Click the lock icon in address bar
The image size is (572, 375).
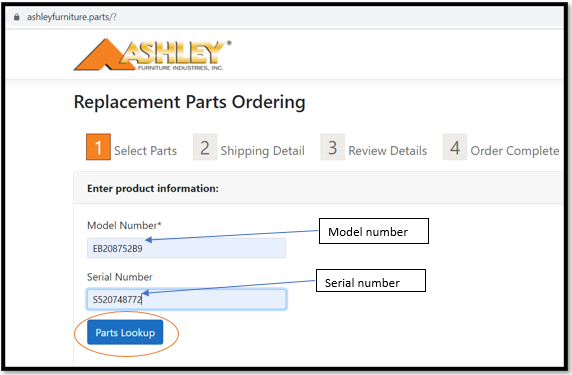[x=16, y=17]
